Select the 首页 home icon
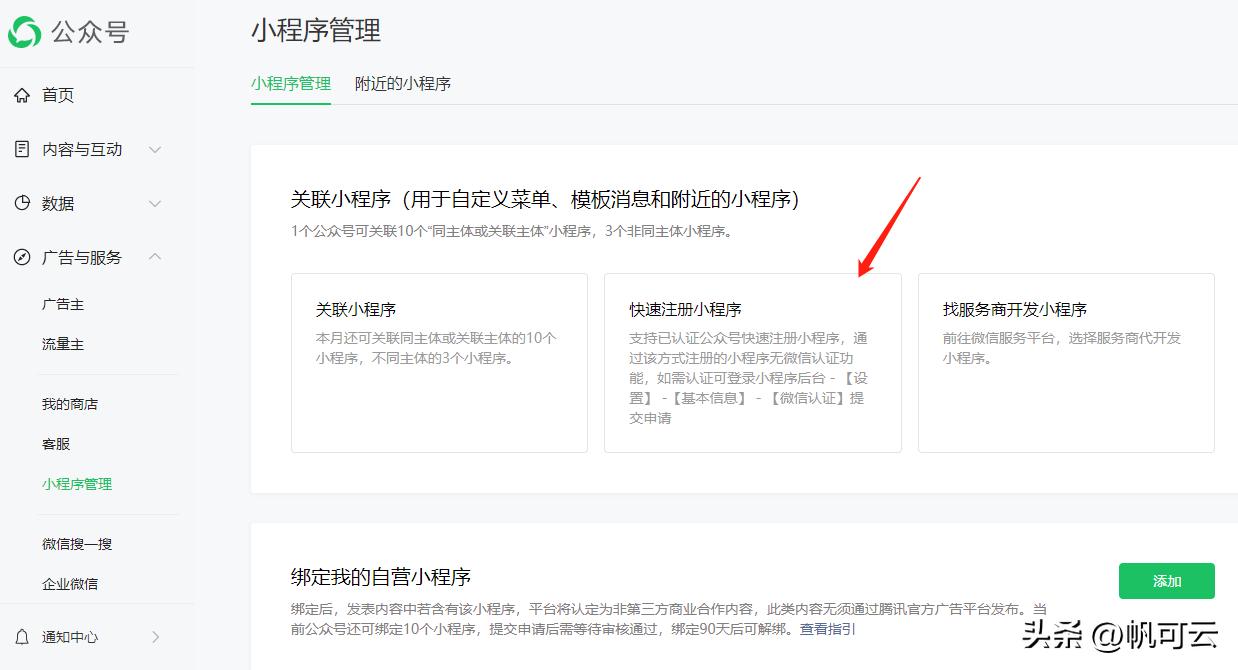The width and height of the screenshot is (1238, 670). click(x=22, y=95)
